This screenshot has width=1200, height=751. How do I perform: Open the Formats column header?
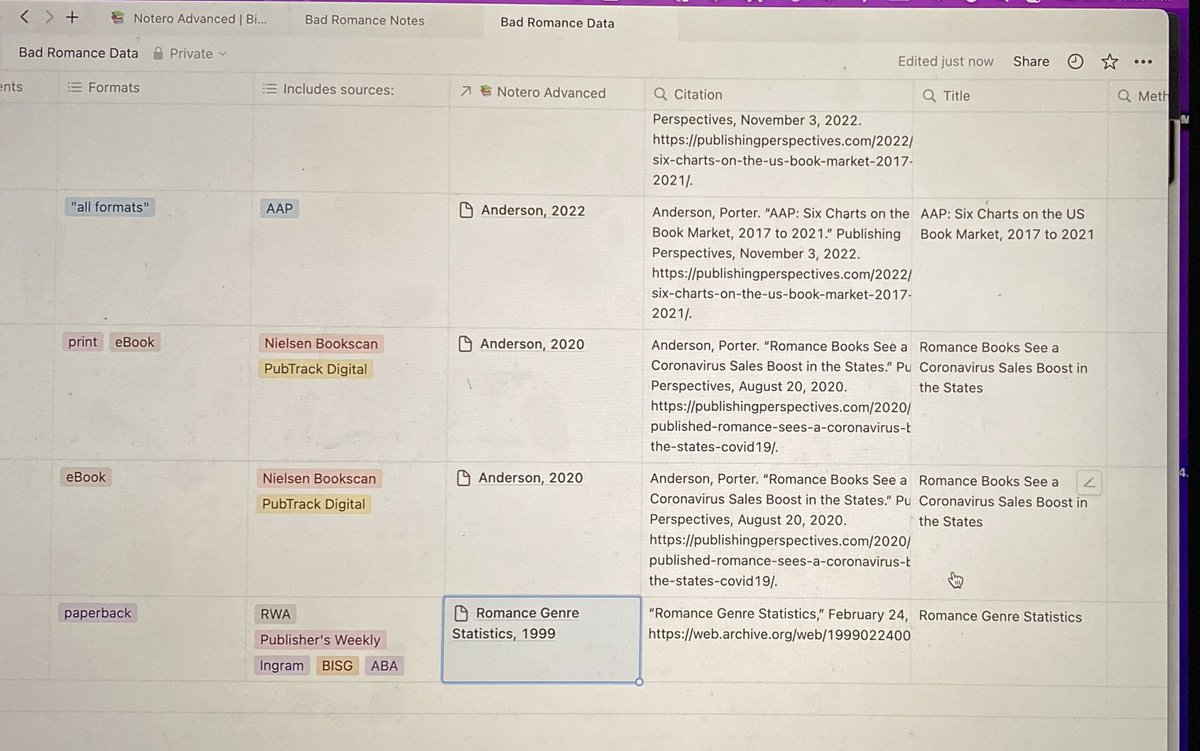click(104, 87)
